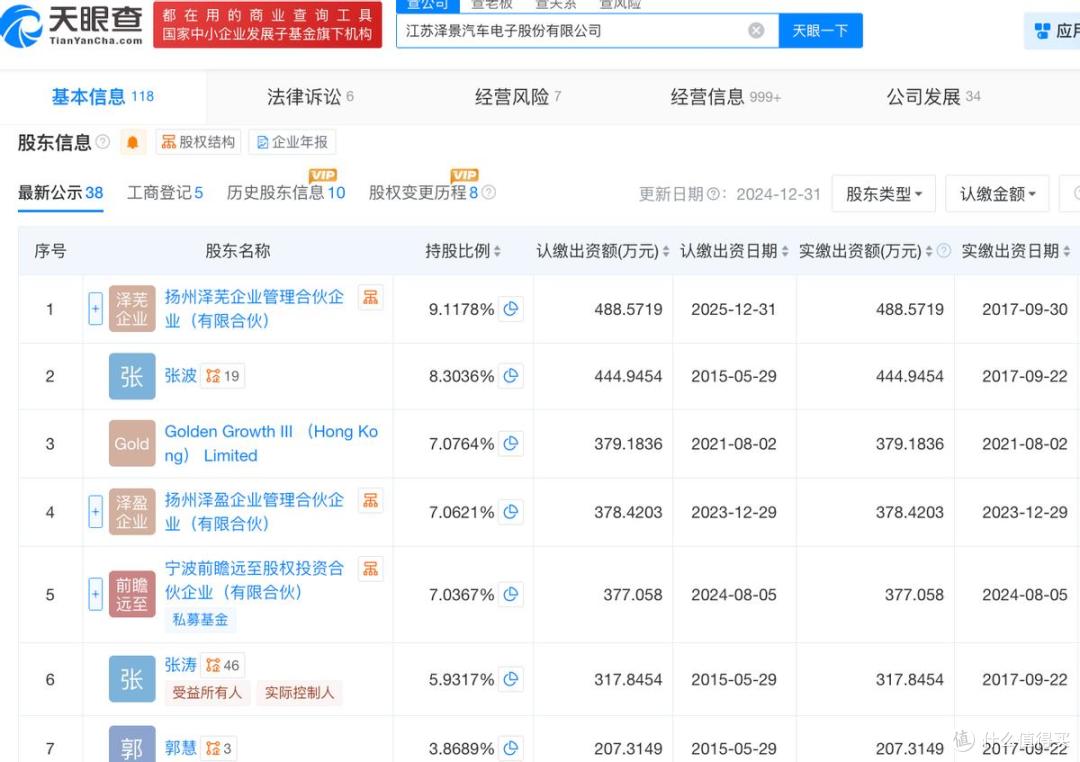Click pie chart icon beside 3.8689%
Image resolution: width=1080 pixels, height=762 pixels.
[510, 748]
